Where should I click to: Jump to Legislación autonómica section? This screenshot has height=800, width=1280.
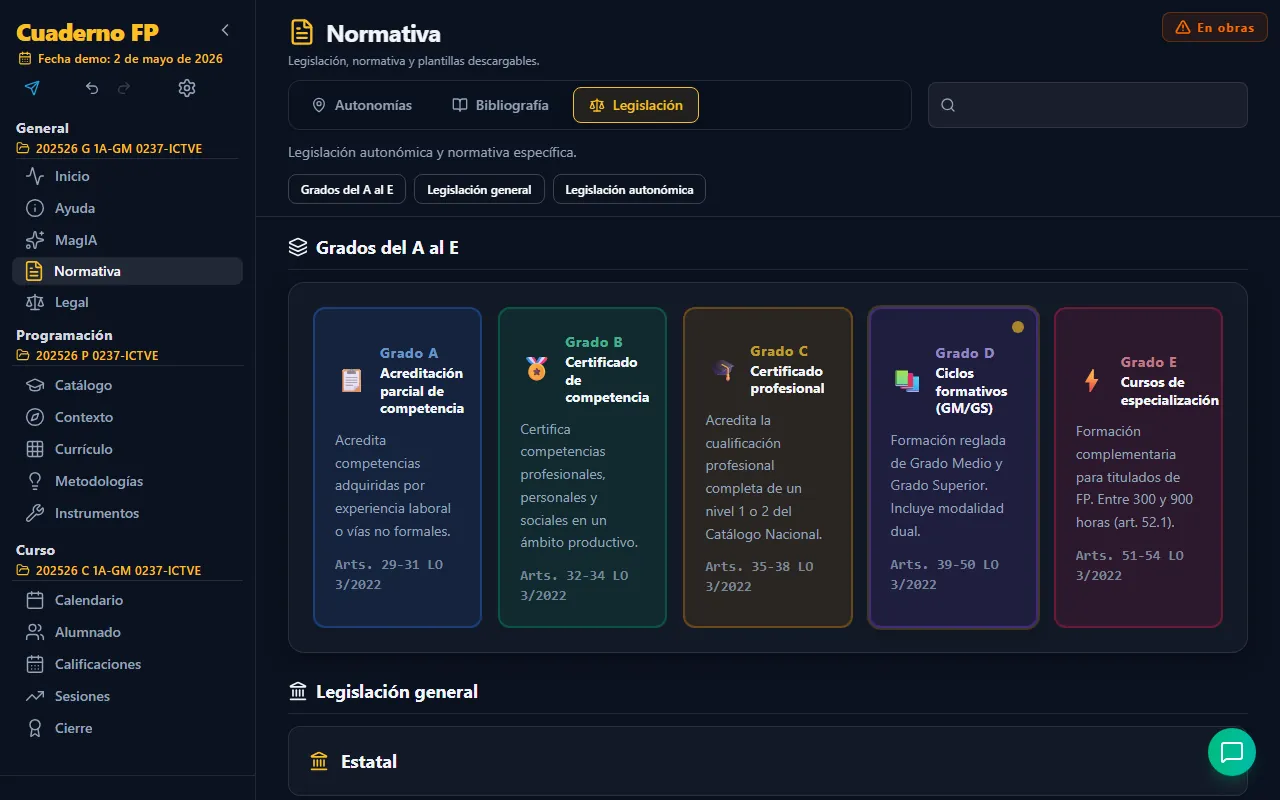pos(629,189)
